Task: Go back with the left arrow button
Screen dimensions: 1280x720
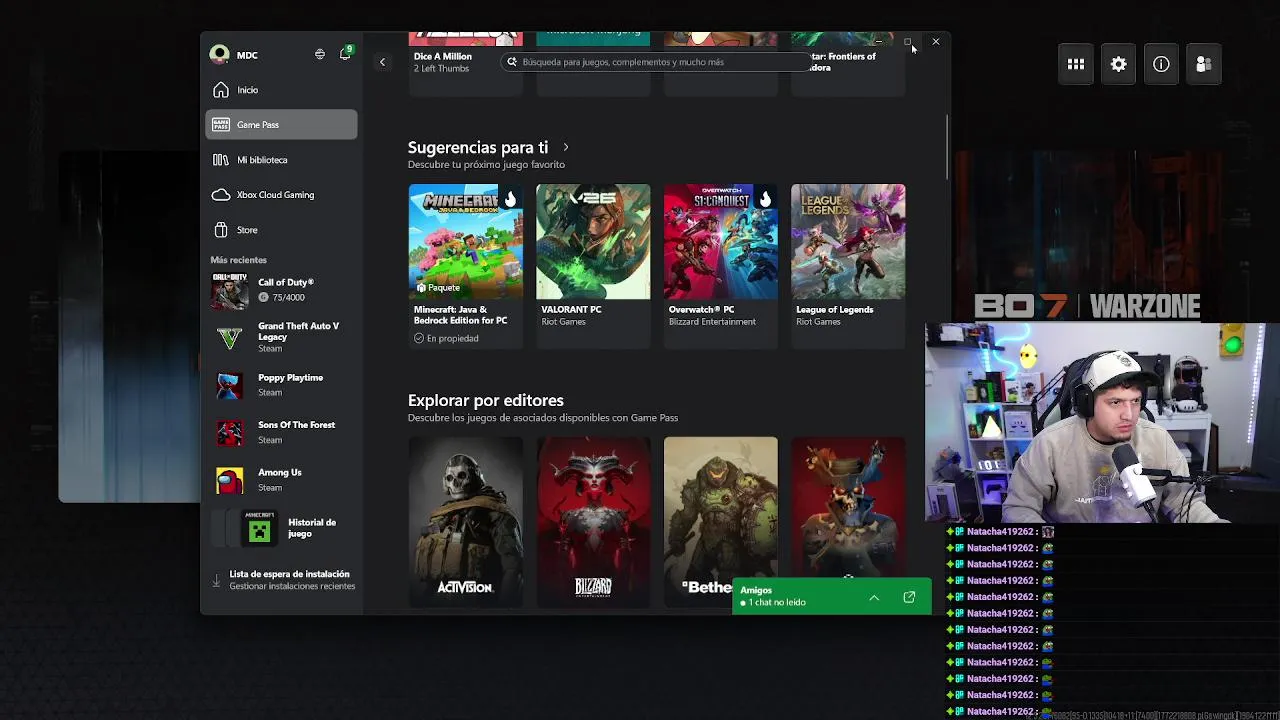Action: [382, 62]
